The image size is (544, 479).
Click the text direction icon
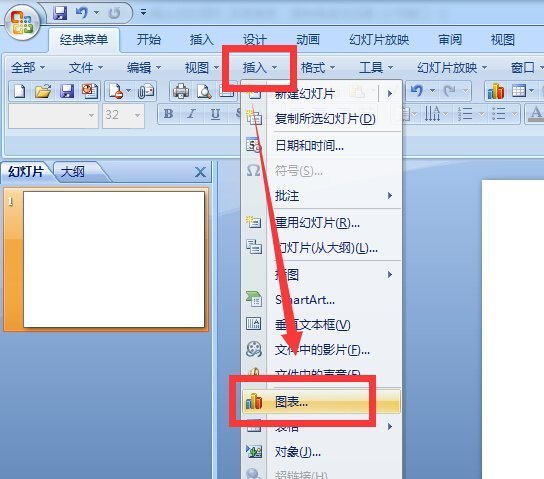point(433,113)
